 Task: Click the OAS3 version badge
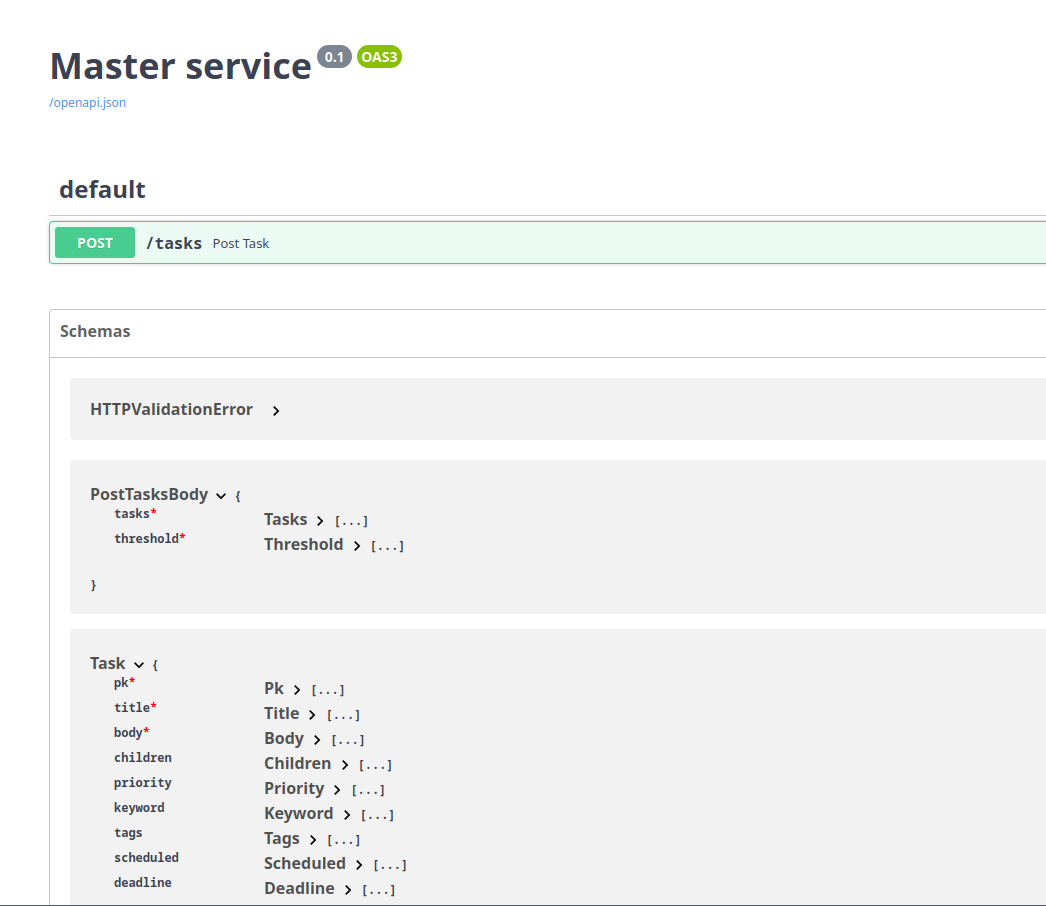point(379,57)
